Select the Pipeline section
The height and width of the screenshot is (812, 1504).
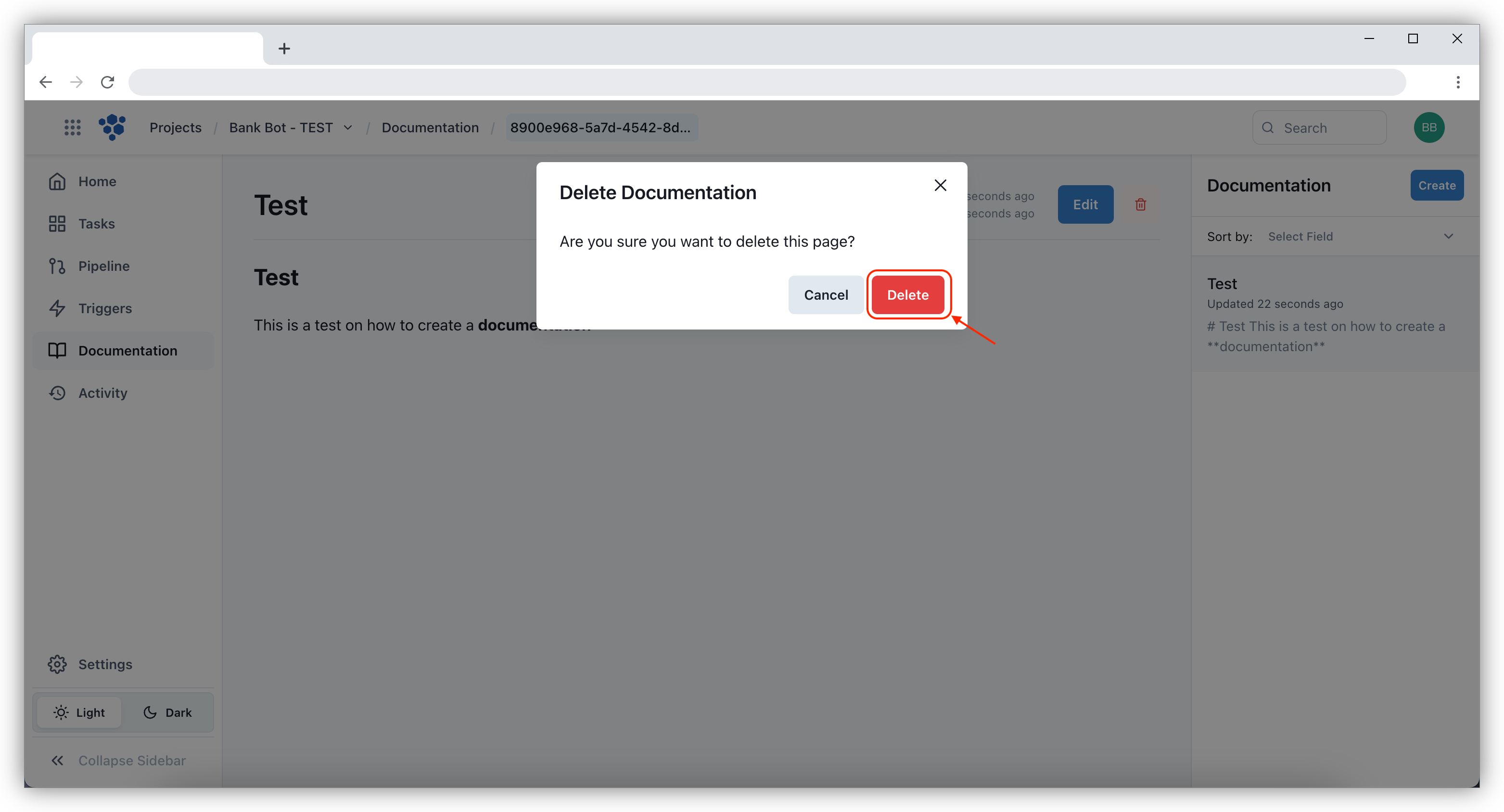[103, 266]
